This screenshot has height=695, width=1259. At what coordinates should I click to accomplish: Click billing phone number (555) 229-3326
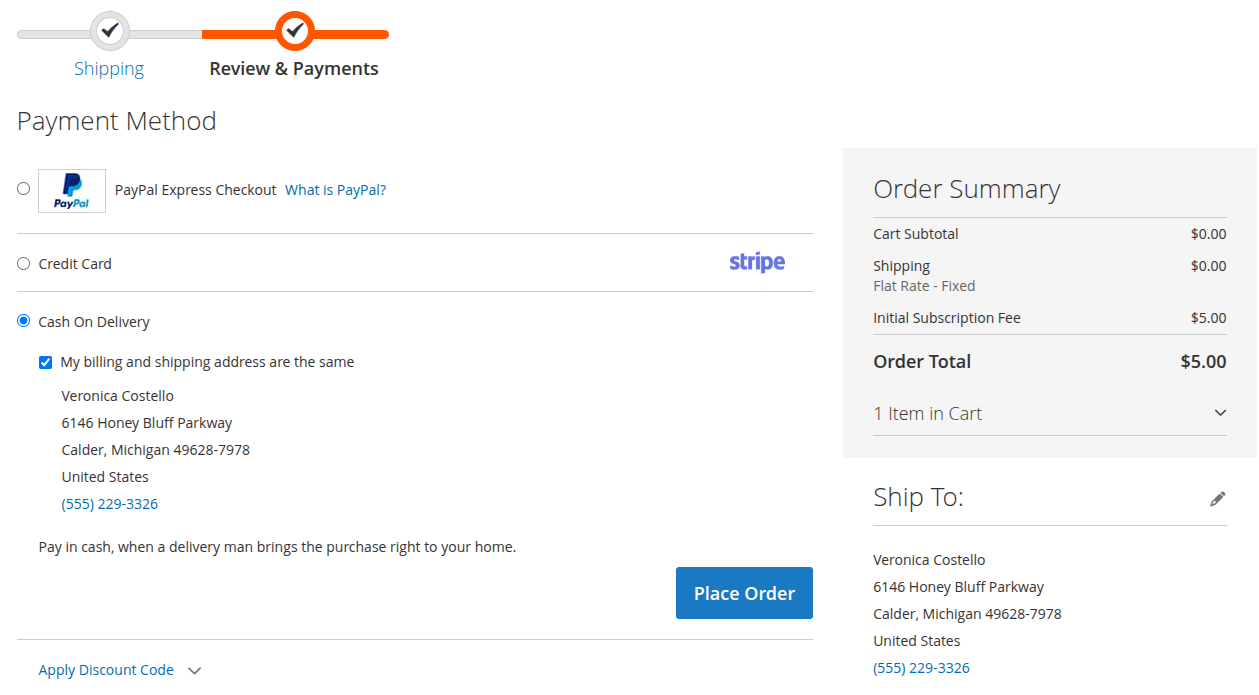(110, 504)
